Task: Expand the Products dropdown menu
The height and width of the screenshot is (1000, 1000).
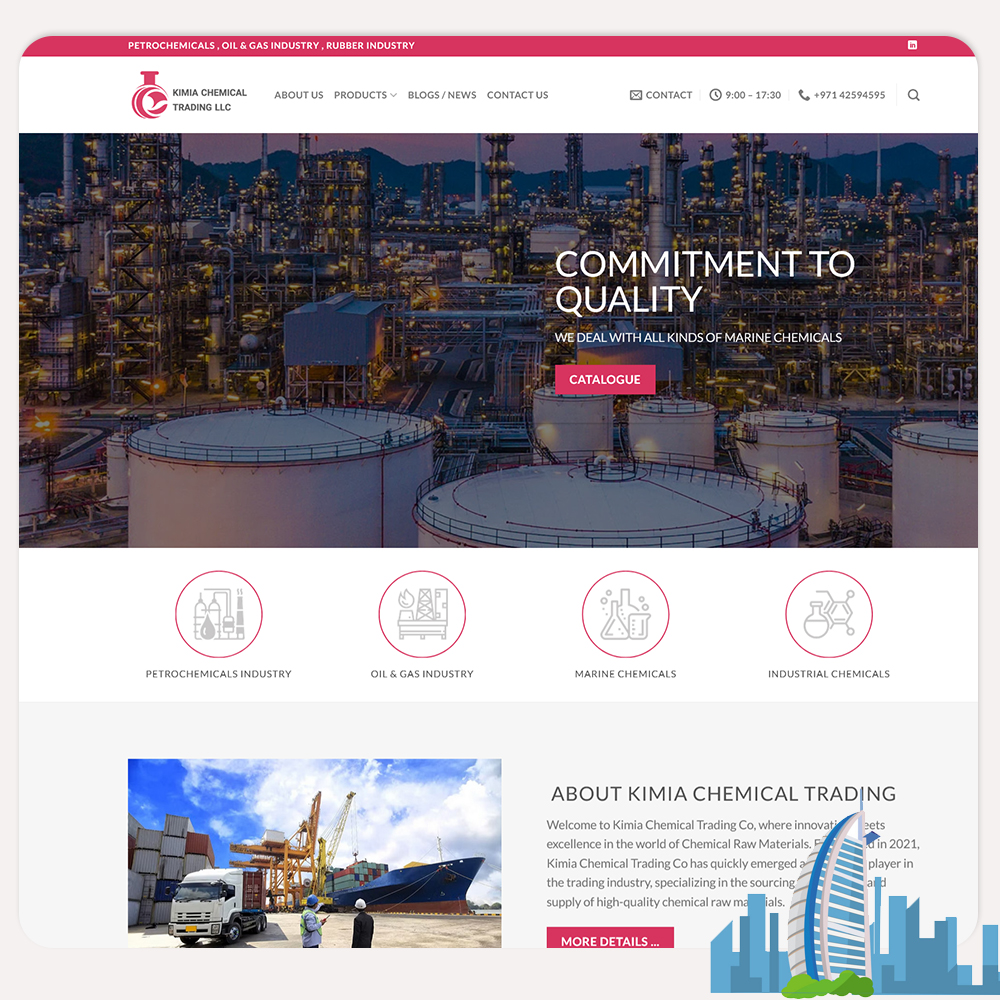Action: (x=365, y=95)
